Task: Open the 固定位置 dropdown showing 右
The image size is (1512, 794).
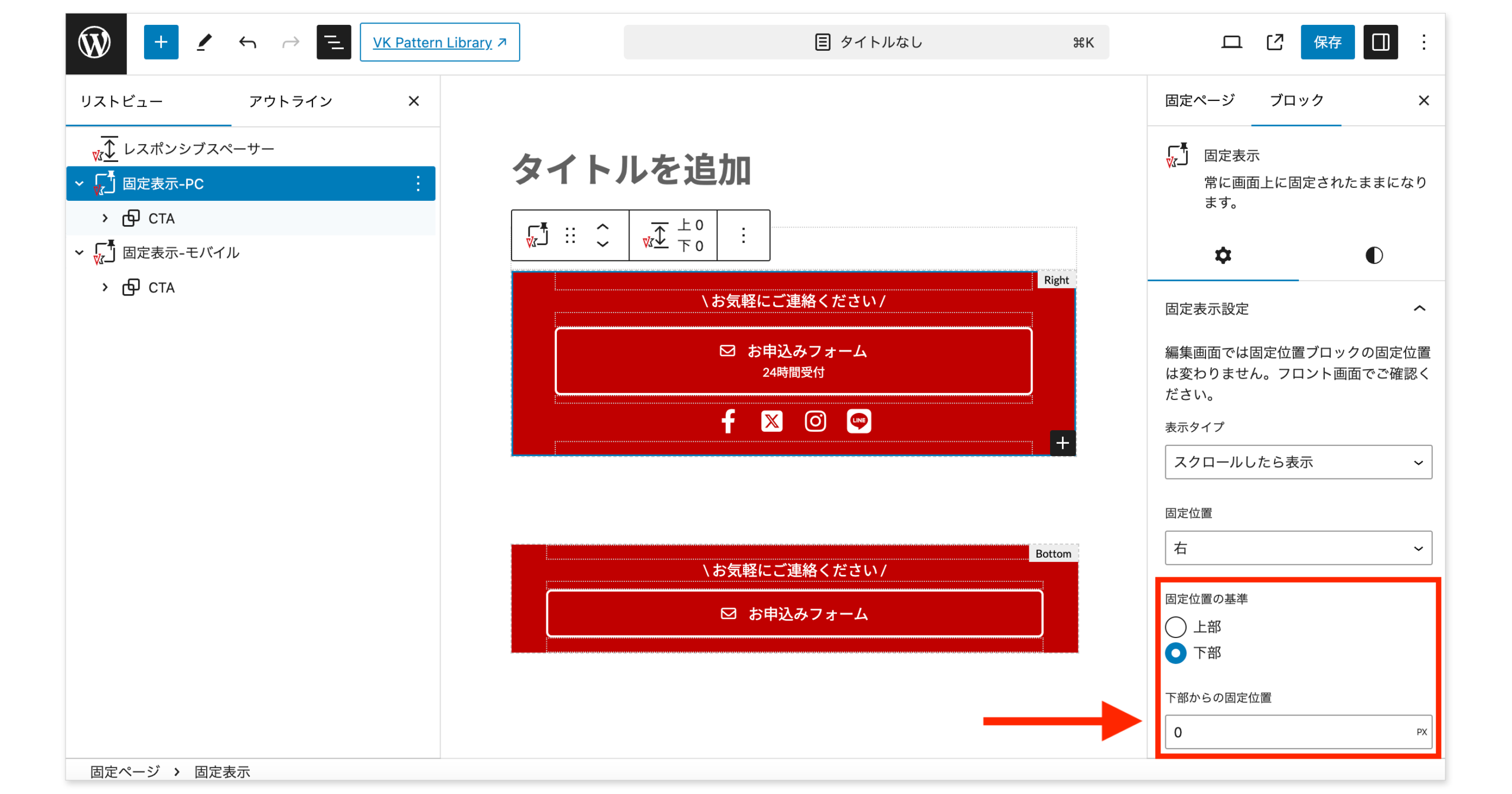Action: [x=1298, y=548]
